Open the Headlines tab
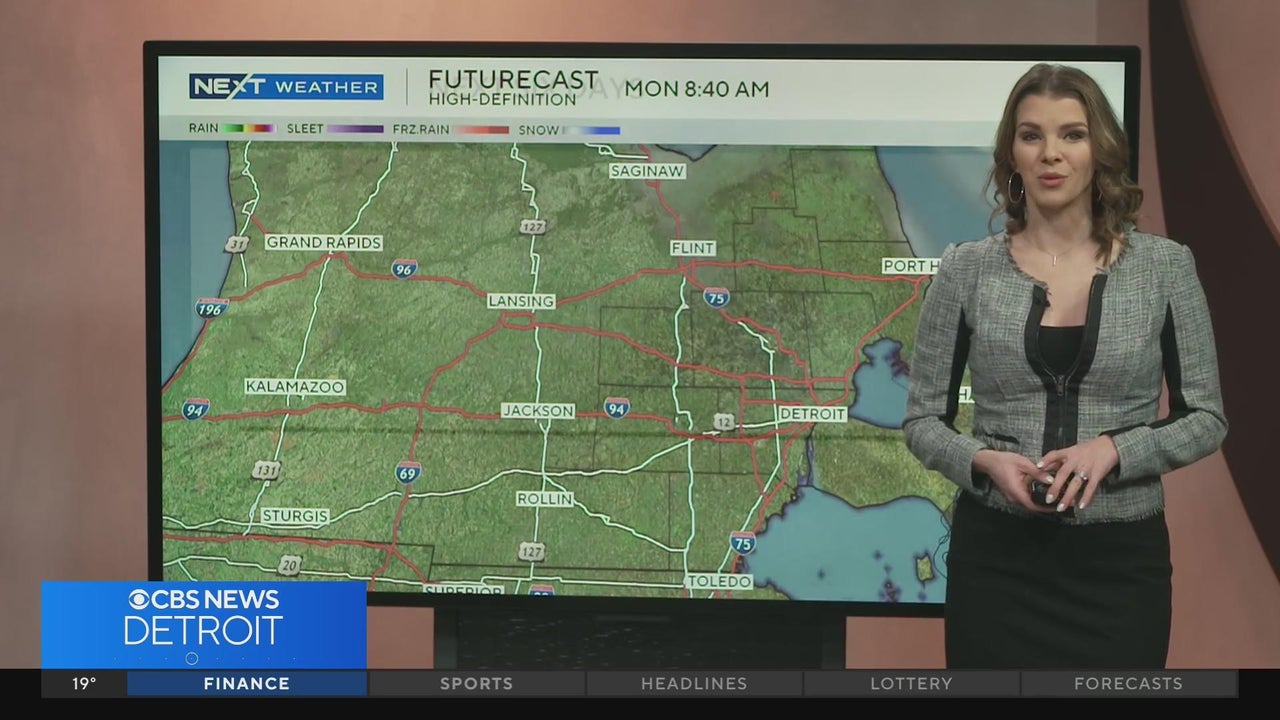 coord(694,684)
